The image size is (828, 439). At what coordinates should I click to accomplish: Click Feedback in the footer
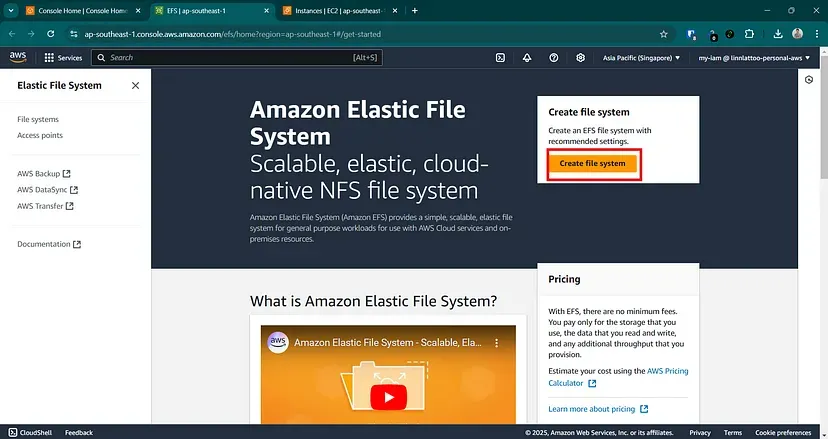coord(79,432)
